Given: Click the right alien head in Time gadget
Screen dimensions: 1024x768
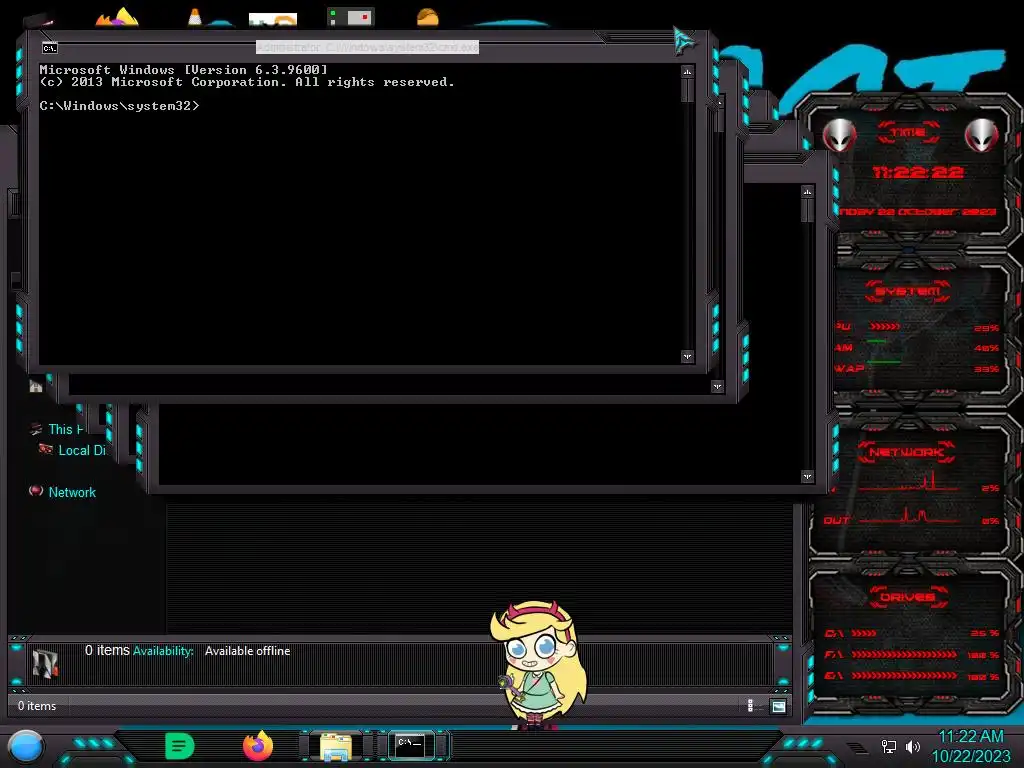Looking at the screenshot, I should [982, 135].
